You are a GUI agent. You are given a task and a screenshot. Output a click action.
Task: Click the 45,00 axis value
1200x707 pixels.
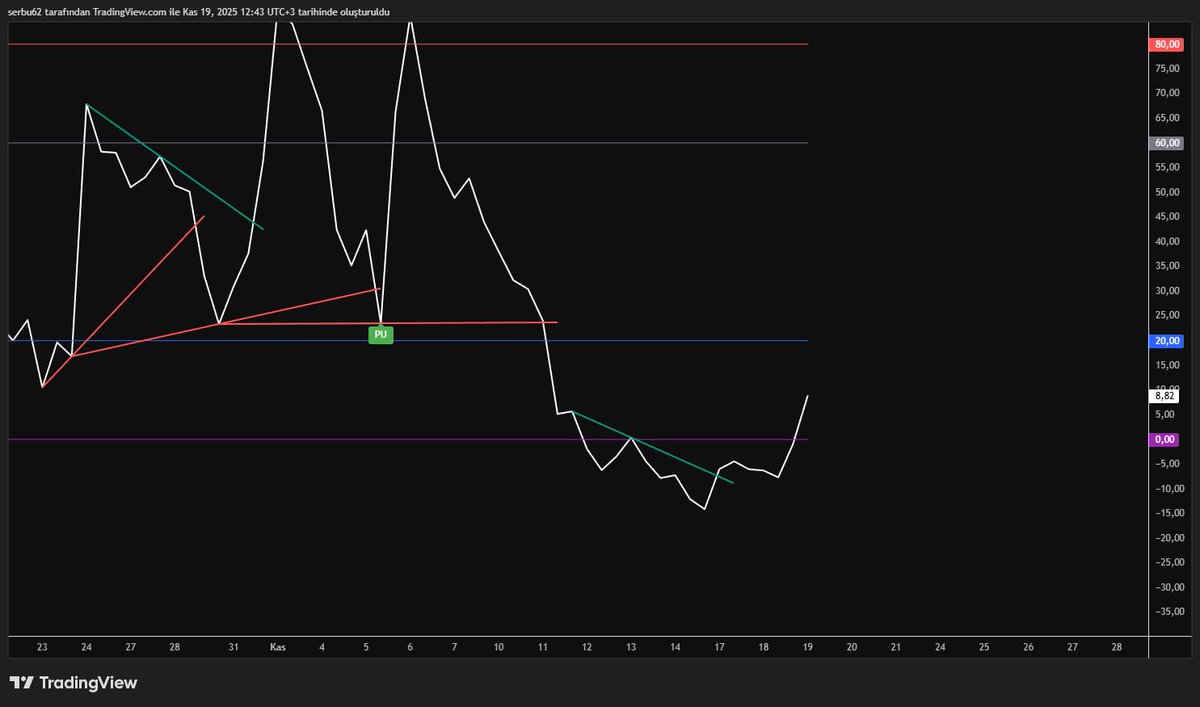click(1166, 217)
